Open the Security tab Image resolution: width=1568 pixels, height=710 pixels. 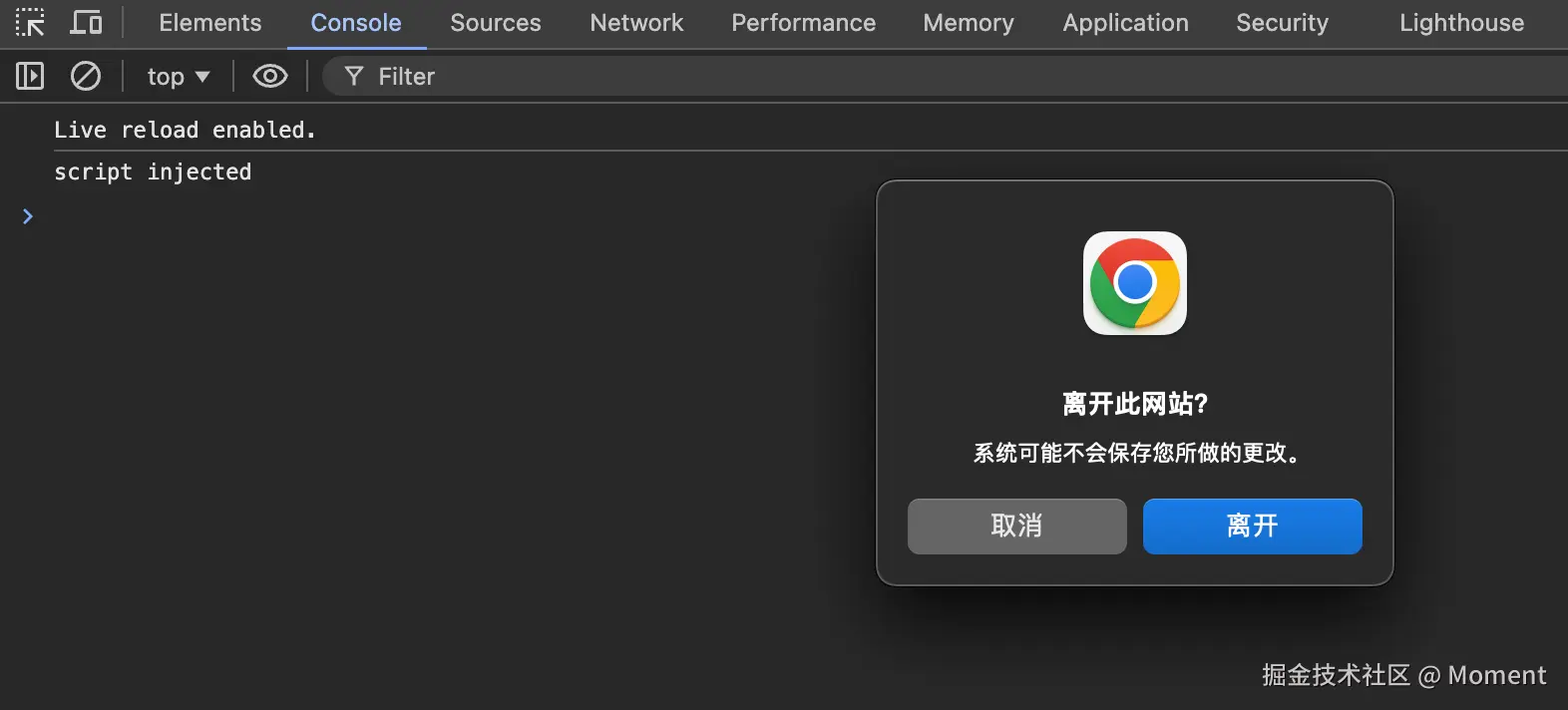[x=1282, y=23]
